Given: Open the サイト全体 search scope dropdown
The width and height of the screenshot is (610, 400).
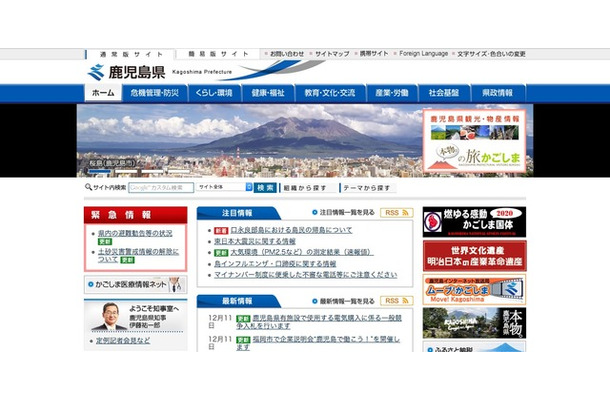Looking at the screenshot, I should point(224,187).
